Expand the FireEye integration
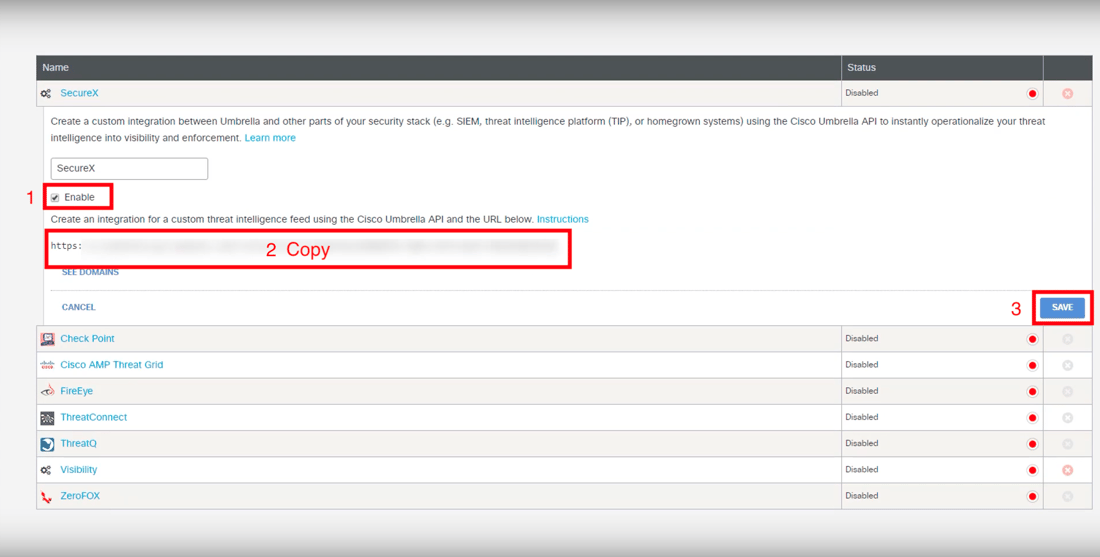The image size is (1100, 557). point(76,391)
